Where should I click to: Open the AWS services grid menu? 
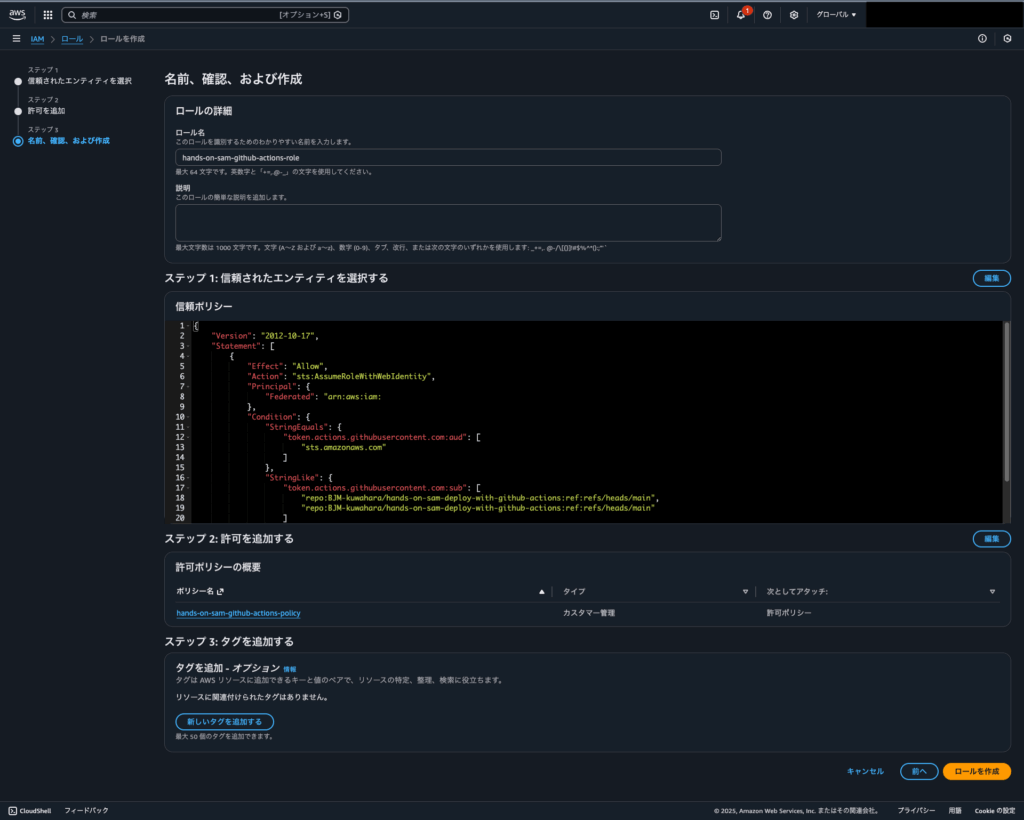[47, 15]
